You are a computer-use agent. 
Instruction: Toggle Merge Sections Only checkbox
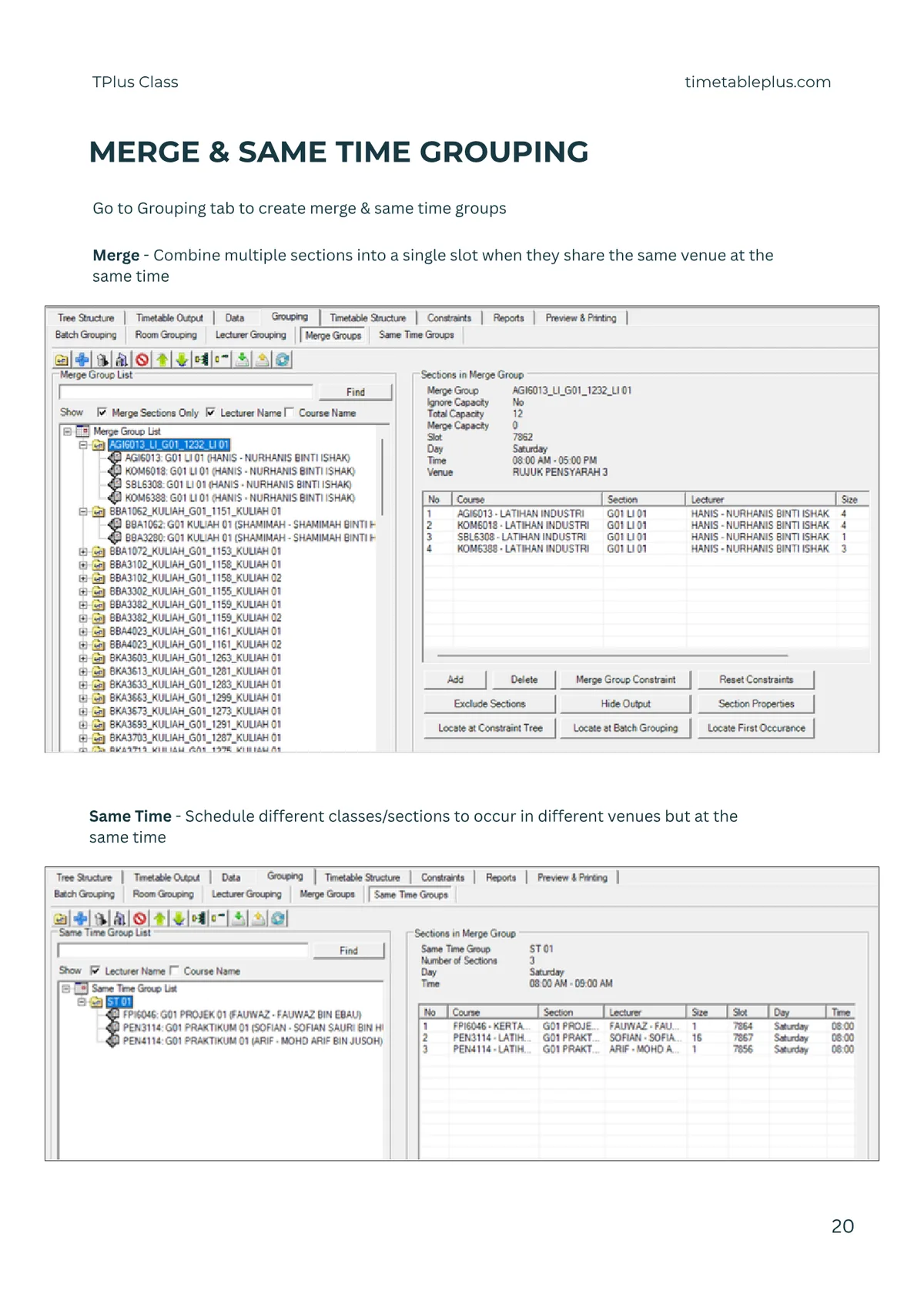(102, 413)
